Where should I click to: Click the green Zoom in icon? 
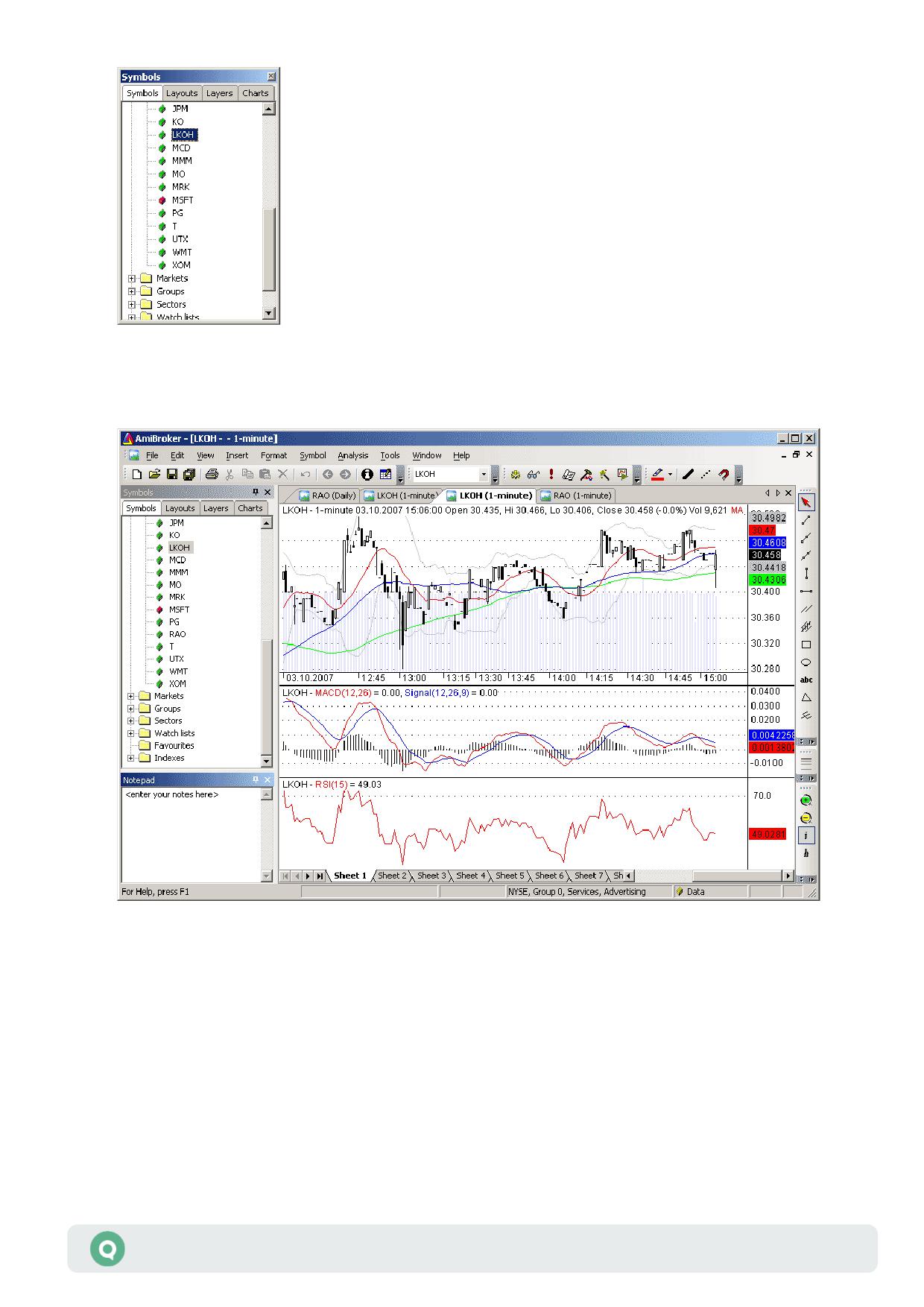pos(806,801)
